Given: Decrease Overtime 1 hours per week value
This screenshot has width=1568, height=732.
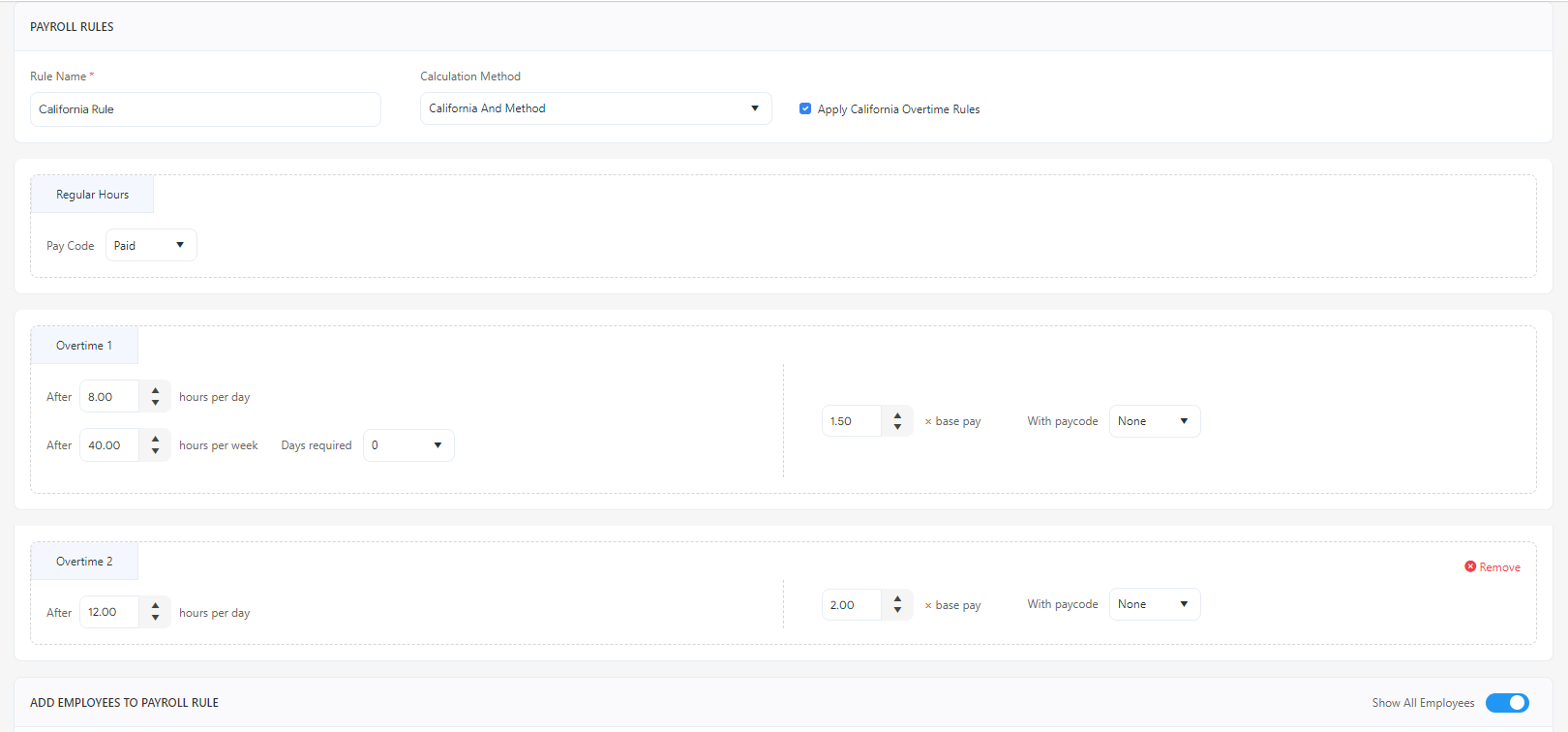Looking at the screenshot, I should (x=155, y=451).
